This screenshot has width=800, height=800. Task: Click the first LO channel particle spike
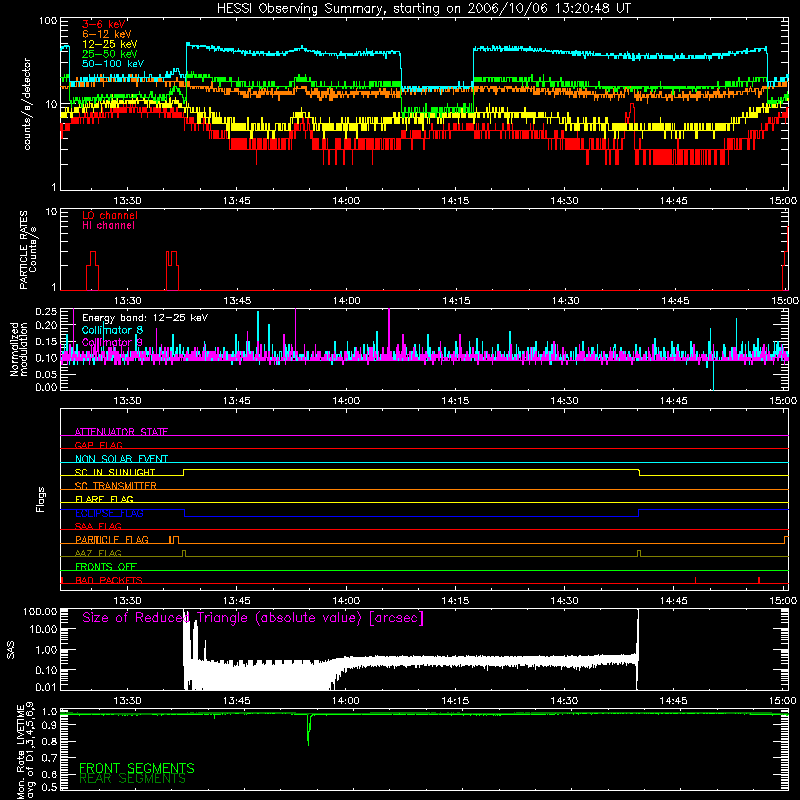click(x=92, y=270)
